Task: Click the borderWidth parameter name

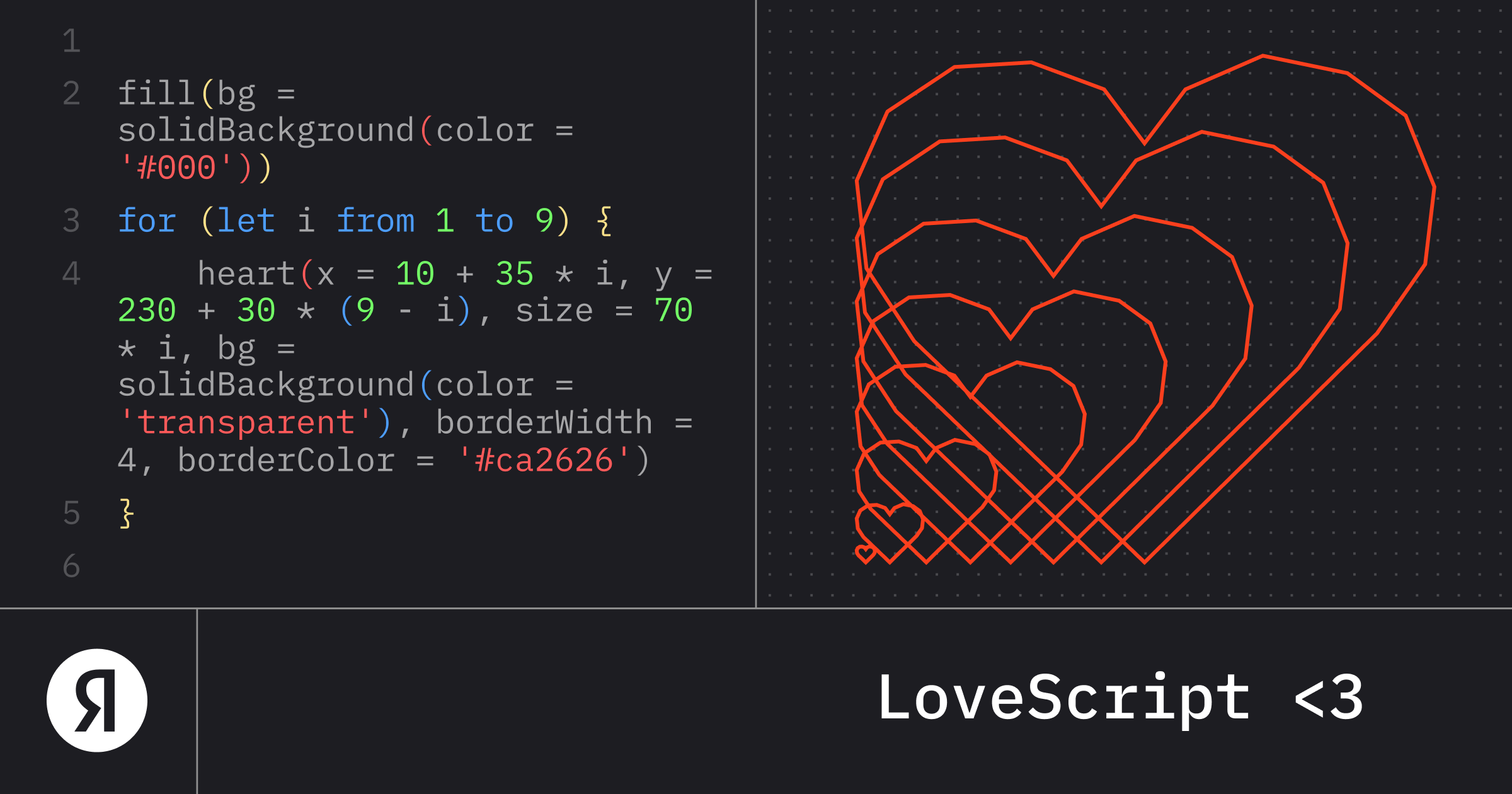Action: click(544, 423)
